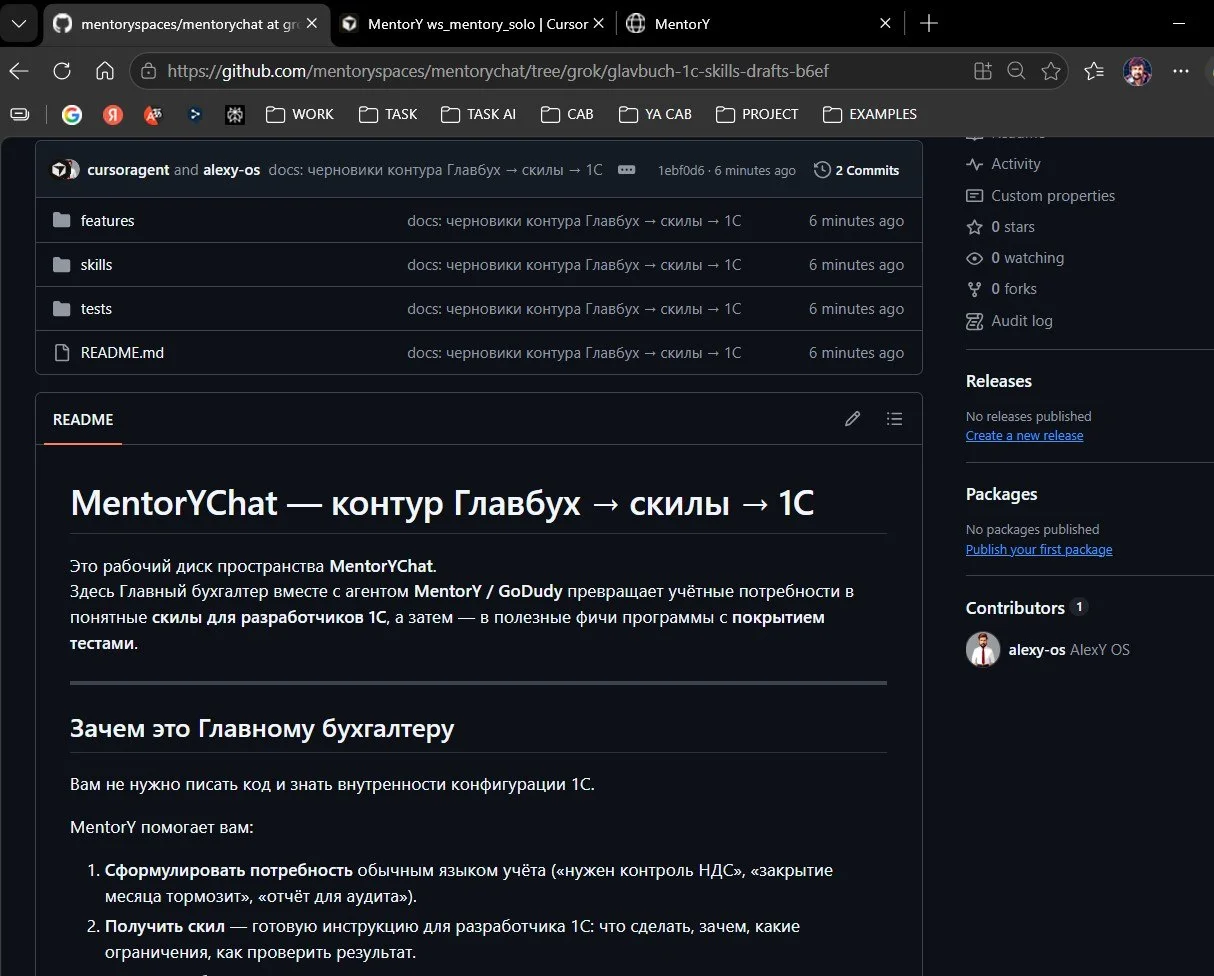
Task: View the 0 stars stargazers link
Action: 1000,227
